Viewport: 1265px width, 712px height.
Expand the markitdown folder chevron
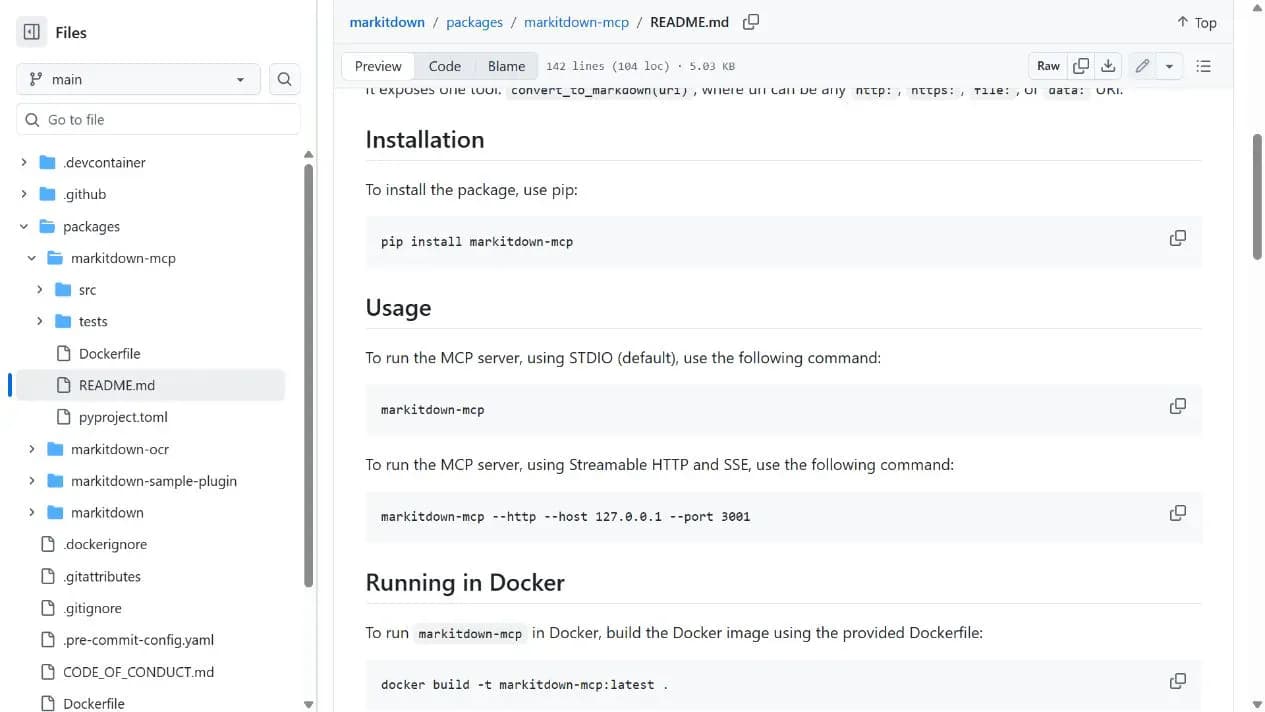click(x=32, y=512)
